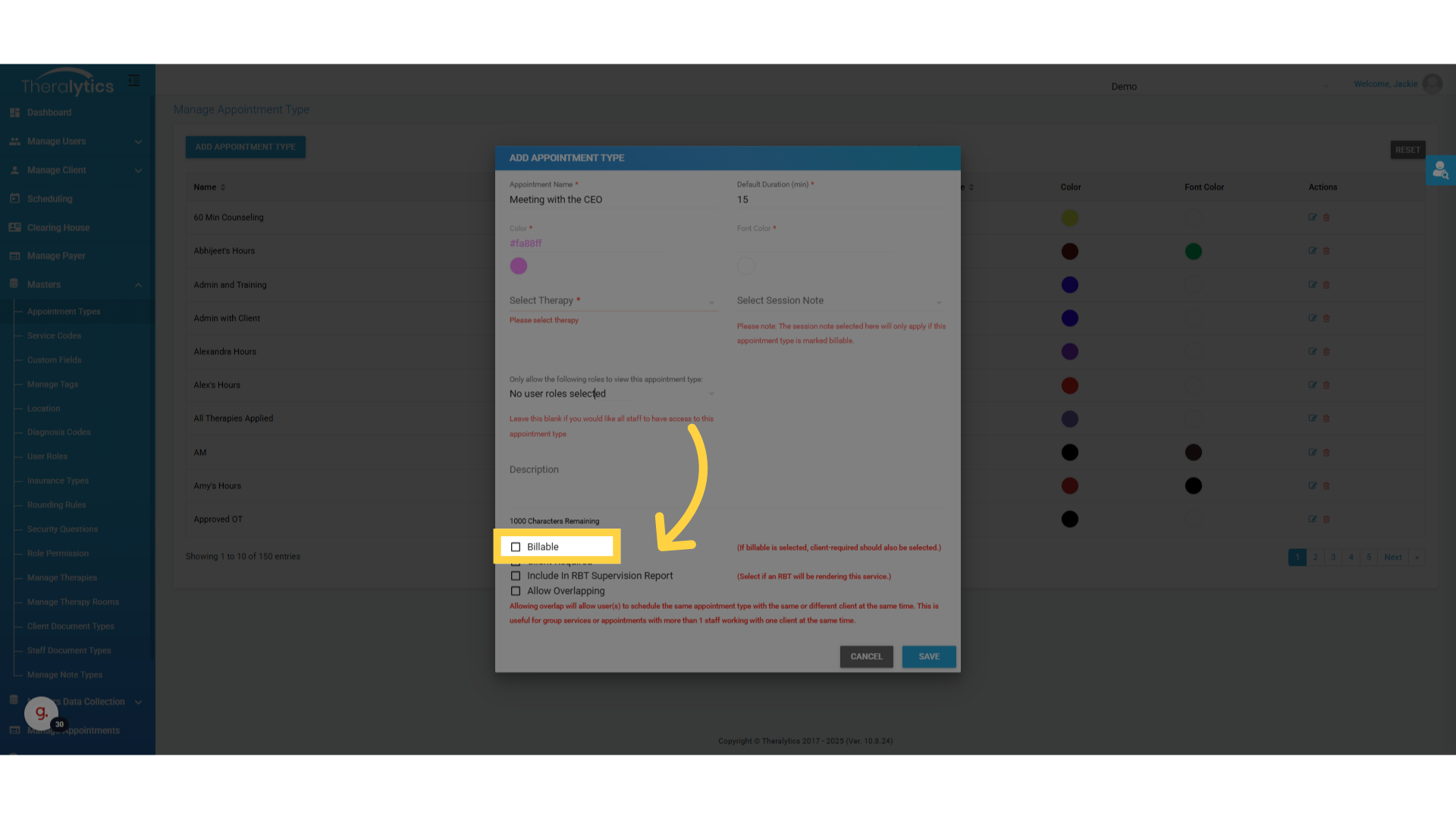Toggle the Allow Overlapping checkbox
This screenshot has width=1456, height=819.
[x=516, y=591]
